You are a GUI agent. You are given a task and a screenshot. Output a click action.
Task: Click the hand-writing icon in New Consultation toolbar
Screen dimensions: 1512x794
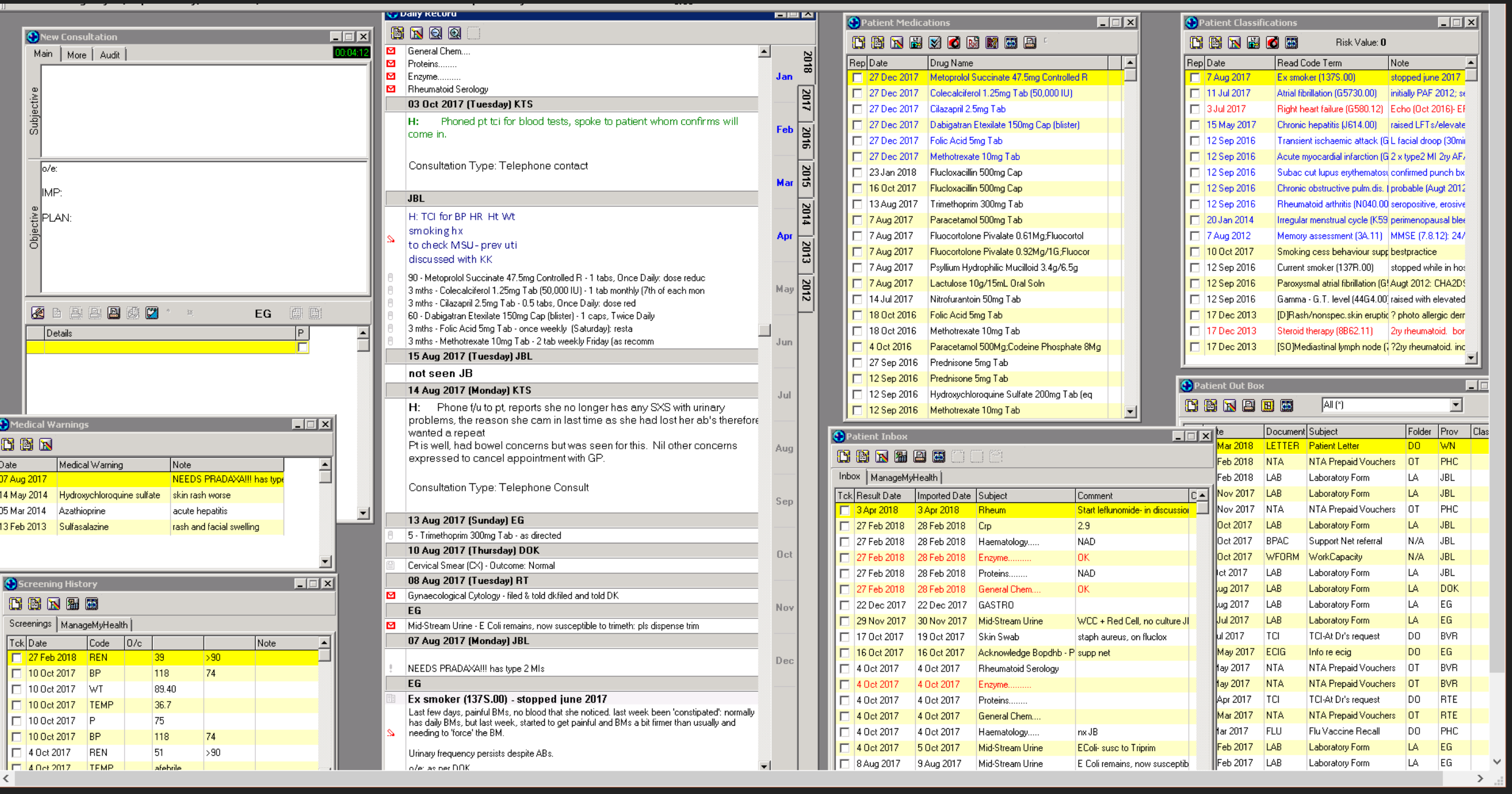point(38,313)
